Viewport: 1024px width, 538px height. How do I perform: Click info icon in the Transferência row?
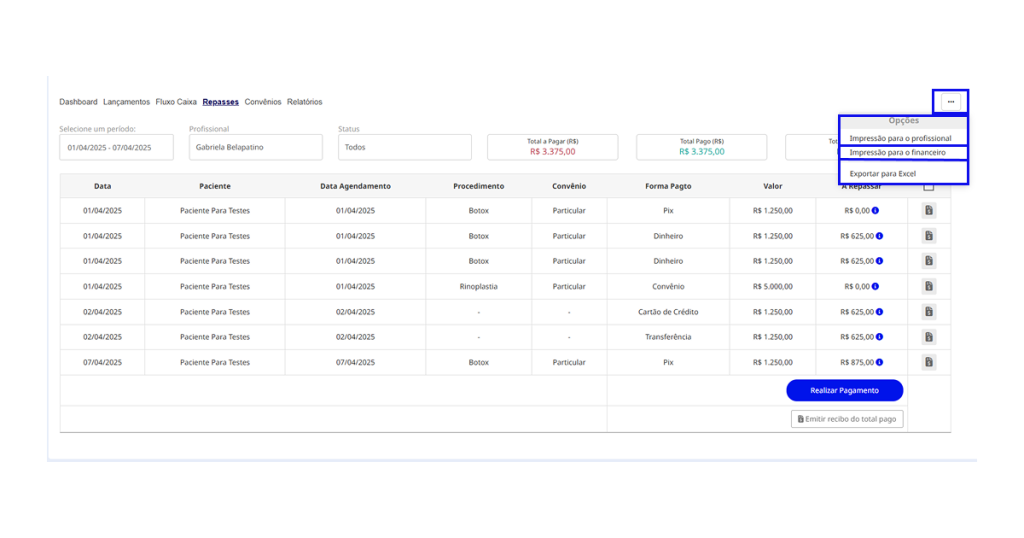[x=880, y=337]
